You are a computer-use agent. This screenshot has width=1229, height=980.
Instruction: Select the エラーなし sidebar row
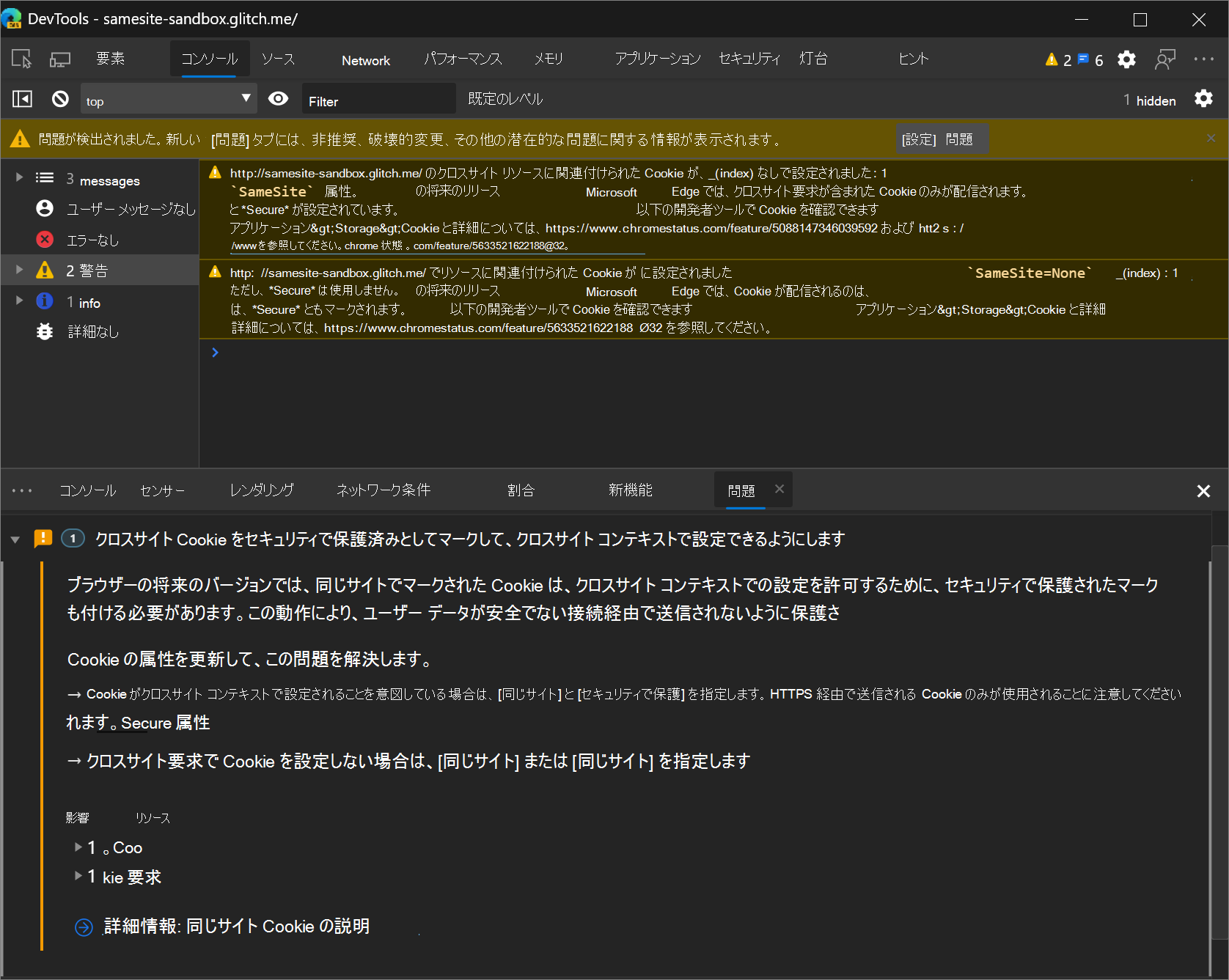(100, 240)
